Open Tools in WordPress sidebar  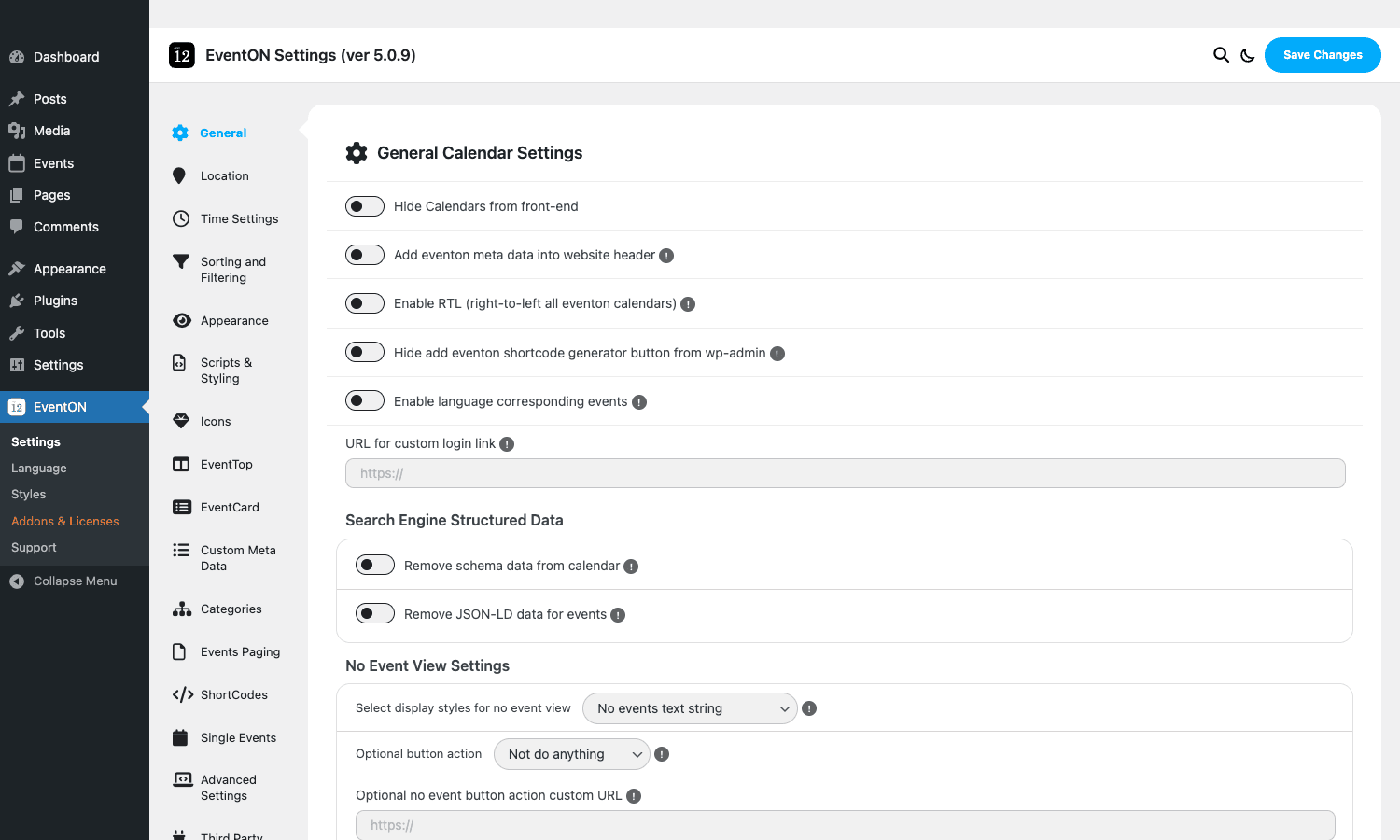75,333
